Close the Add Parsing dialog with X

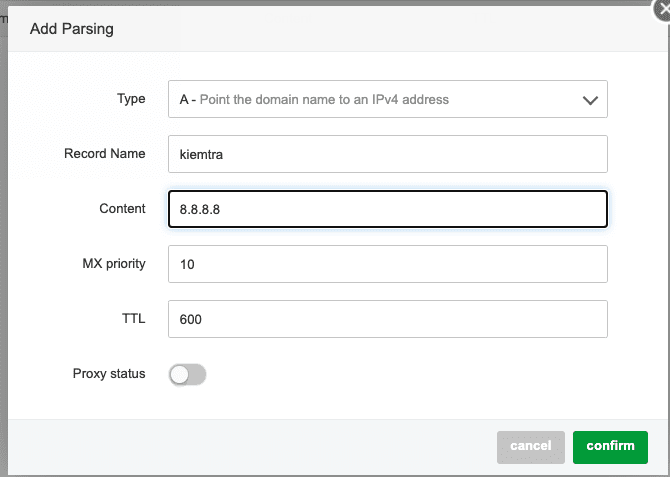click(x=661, y=6)
